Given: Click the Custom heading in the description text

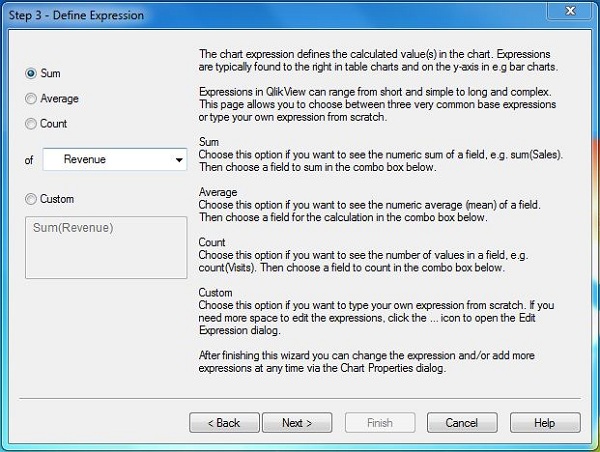Looking at the screenshot, I should (x=217, y=291).
